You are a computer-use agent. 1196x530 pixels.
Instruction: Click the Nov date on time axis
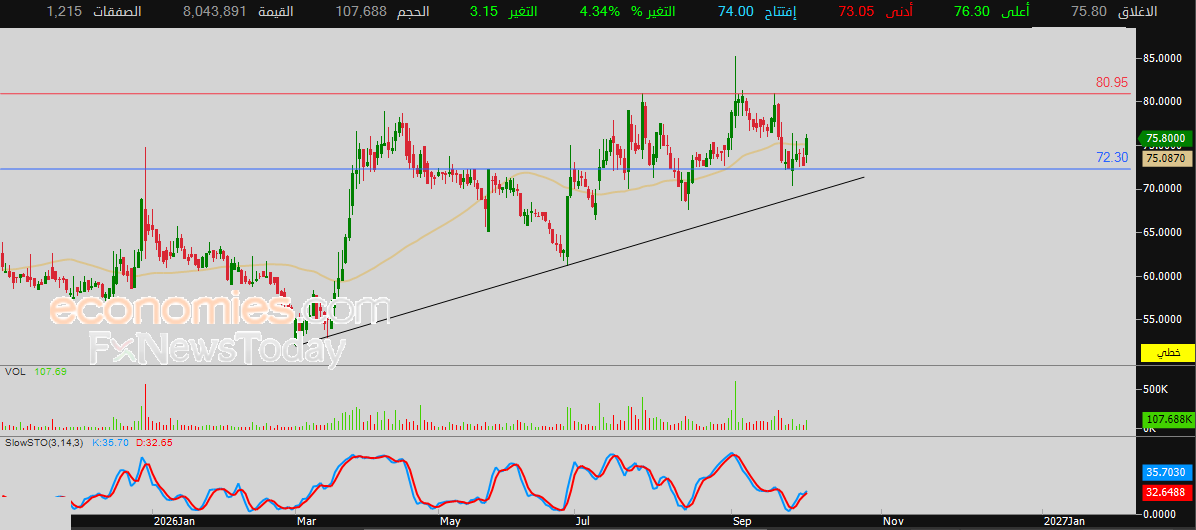893,522
